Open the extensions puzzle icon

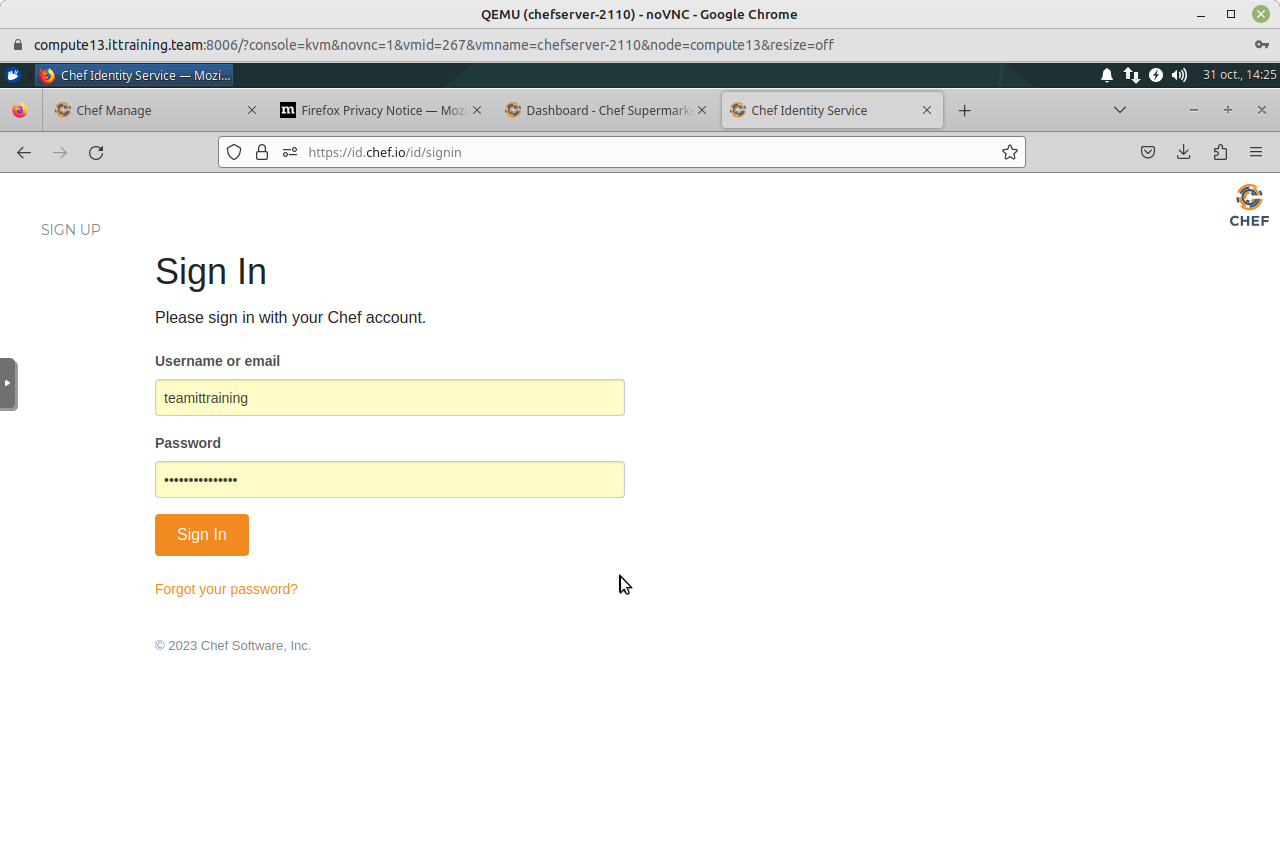[1220, 152]
